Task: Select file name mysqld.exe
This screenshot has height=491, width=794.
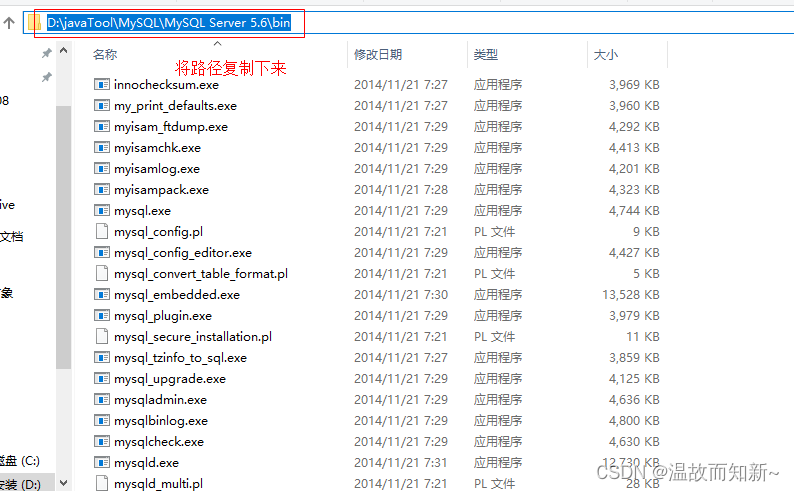Action: click(146, 463)
